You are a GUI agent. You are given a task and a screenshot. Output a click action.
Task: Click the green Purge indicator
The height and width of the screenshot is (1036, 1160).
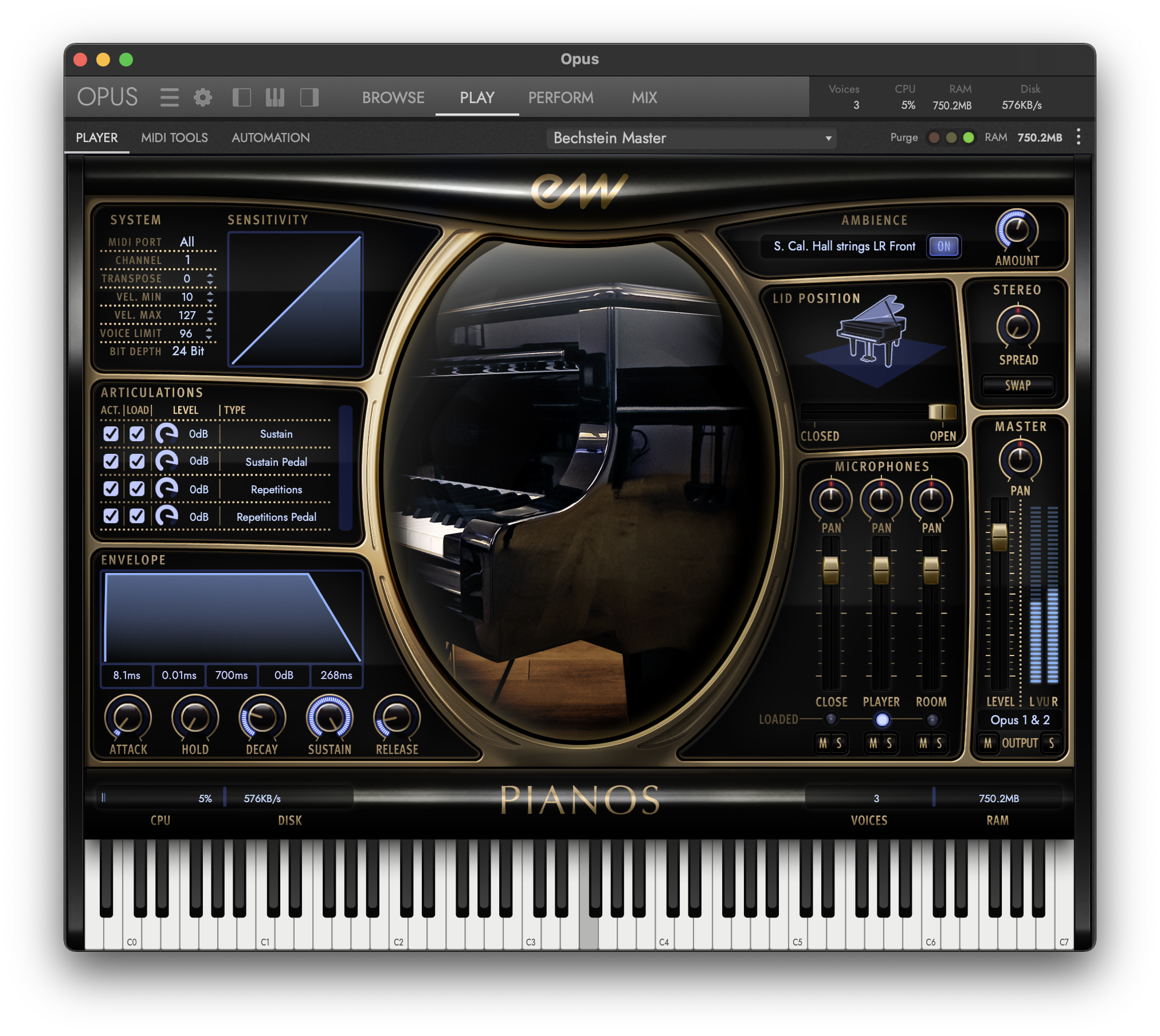[969, 138]
